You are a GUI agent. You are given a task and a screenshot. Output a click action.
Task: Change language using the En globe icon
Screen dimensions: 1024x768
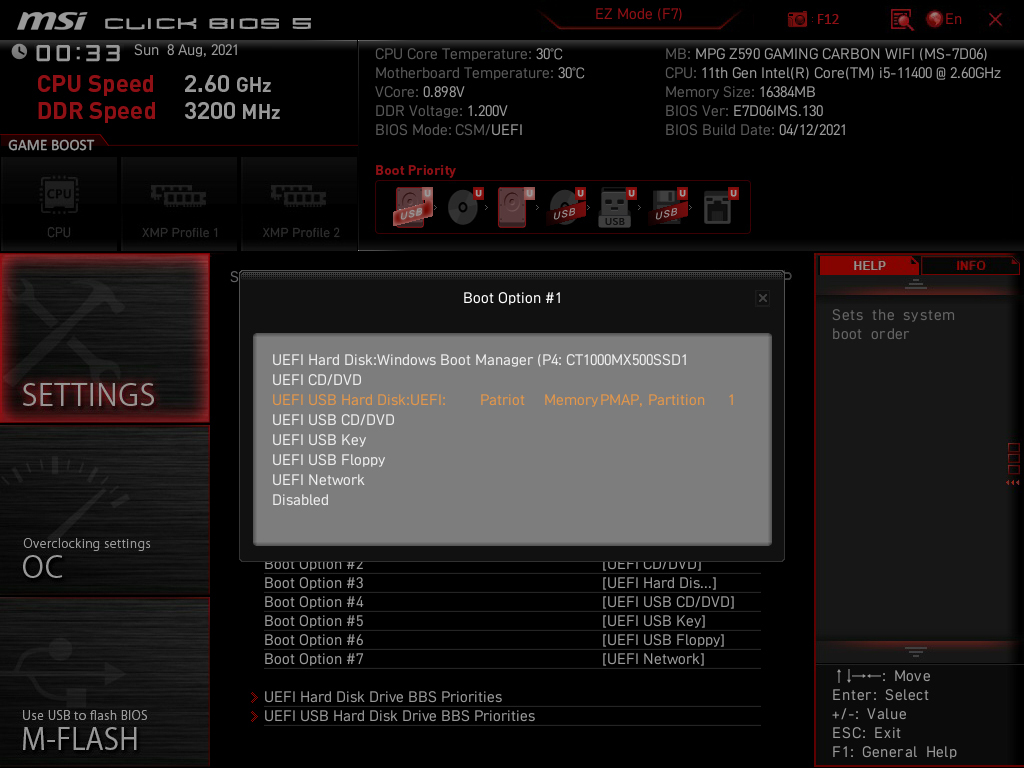point(944,20)
